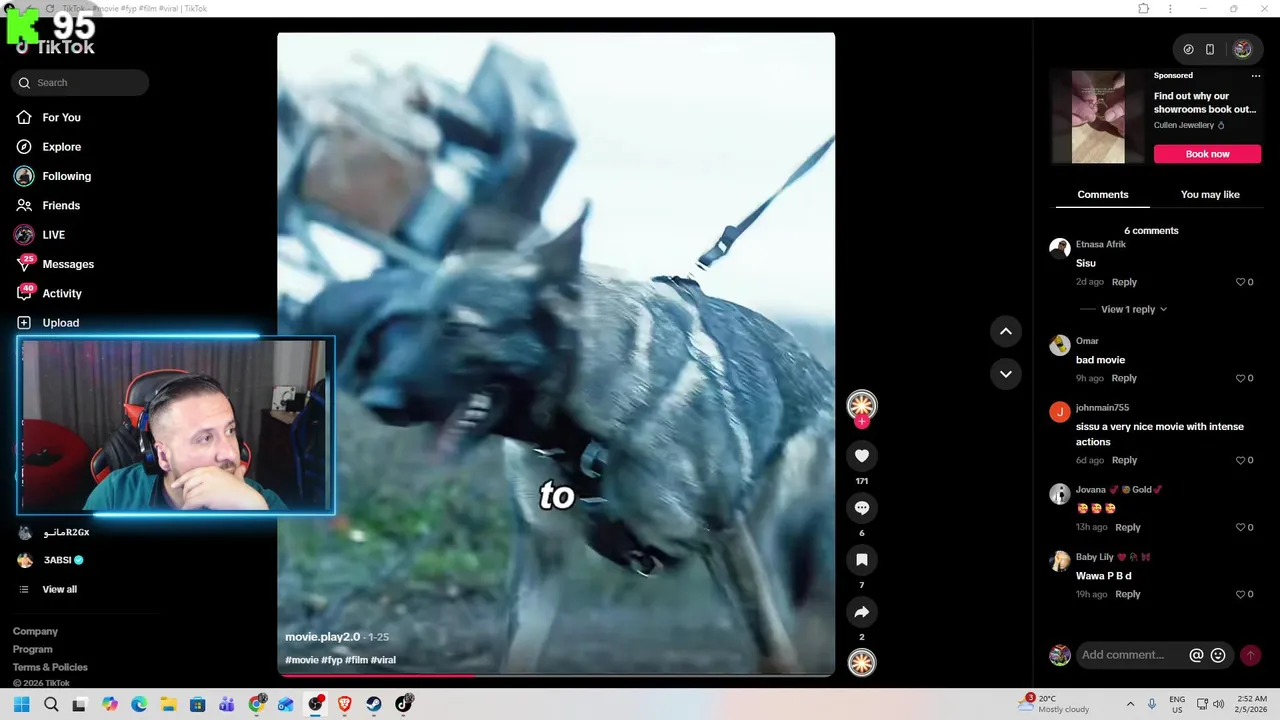The image size is (1280, 720).
Task: Open Terms & Policies footer link
Action: coord(50,667)
